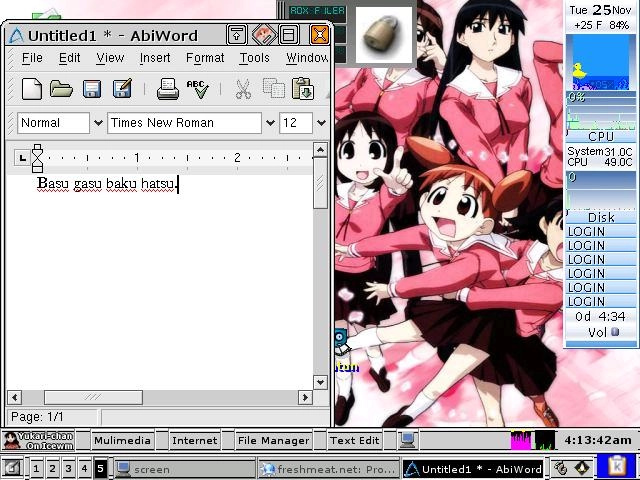This screenshot has width=640, height=480.
Task: Click the hourglass indent marker on the ruler
Action: pos(37,158)
